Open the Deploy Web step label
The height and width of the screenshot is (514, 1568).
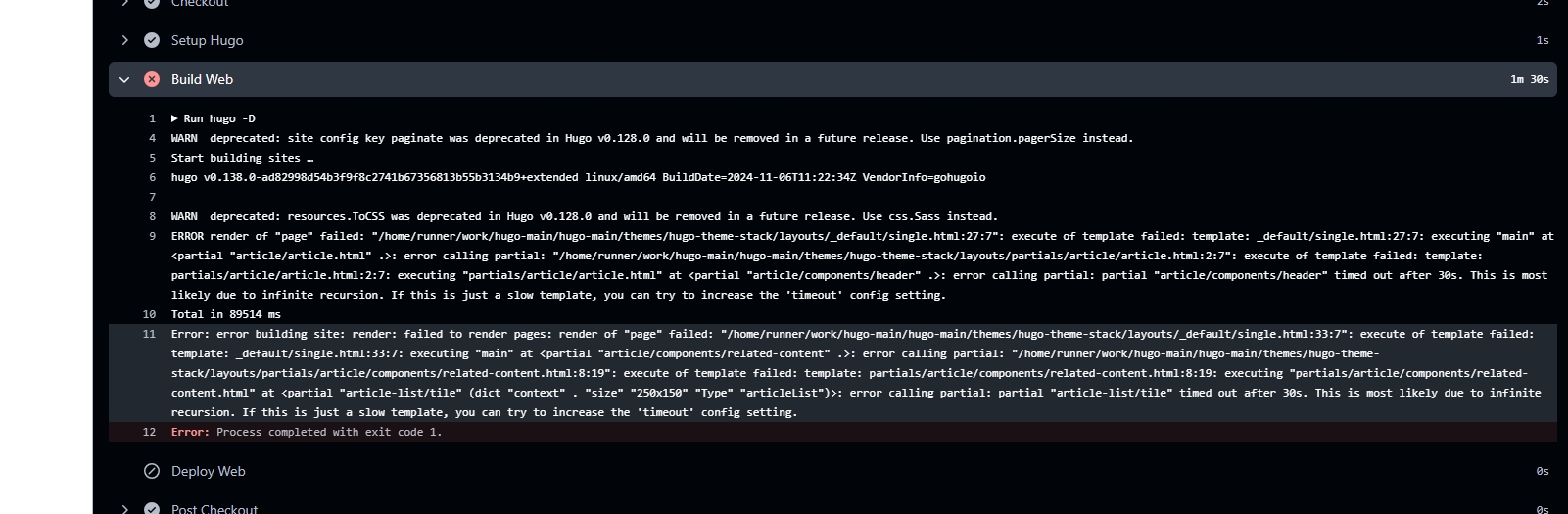(208, 471)
